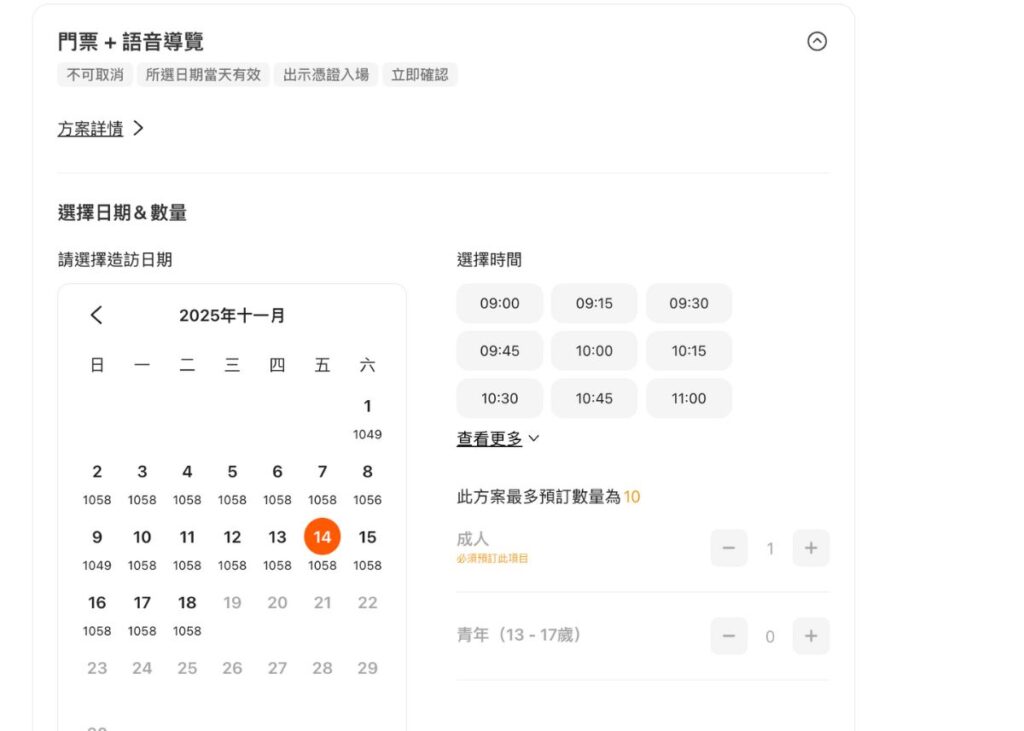Decrease the 青年 youth ticket quantity
Screen dimensions: 1024x731
coord(729,636)
